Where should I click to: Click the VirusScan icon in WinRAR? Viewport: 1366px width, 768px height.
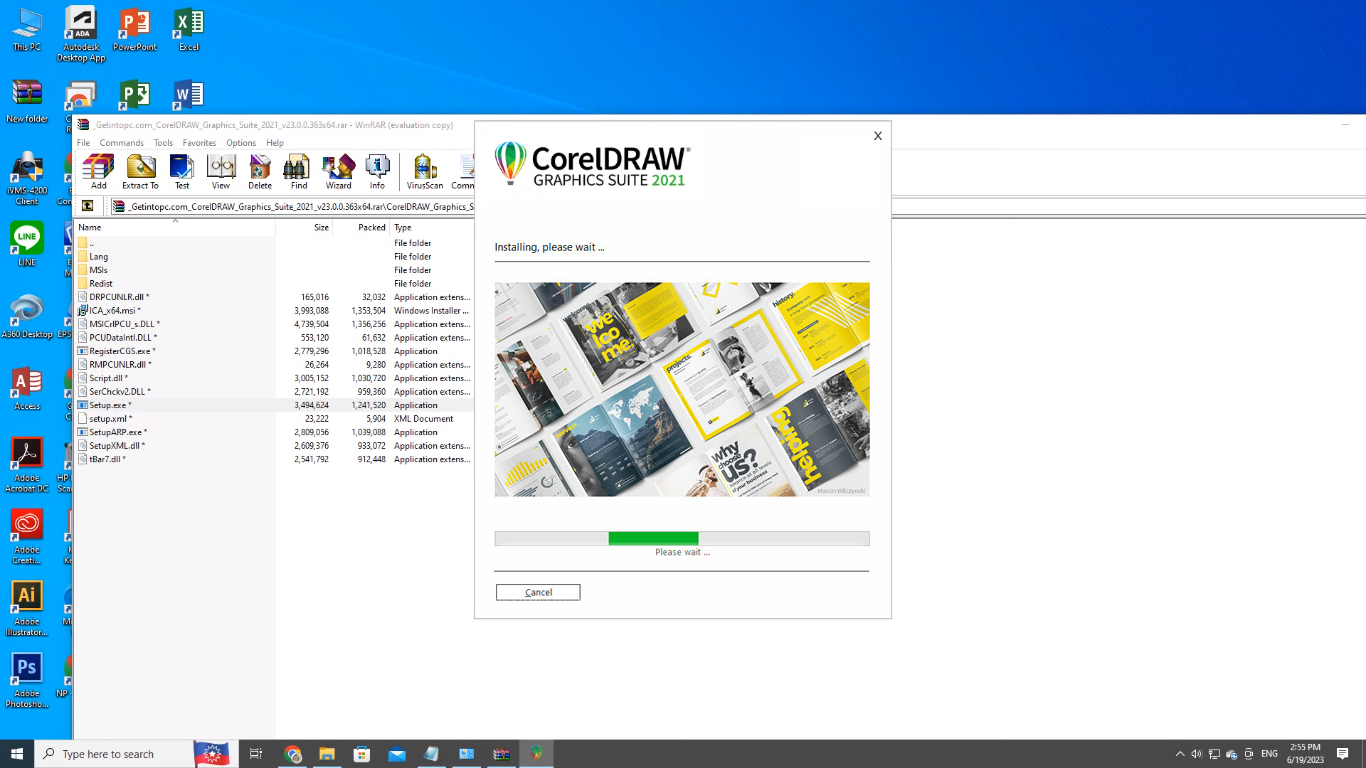tap(425, 171)
